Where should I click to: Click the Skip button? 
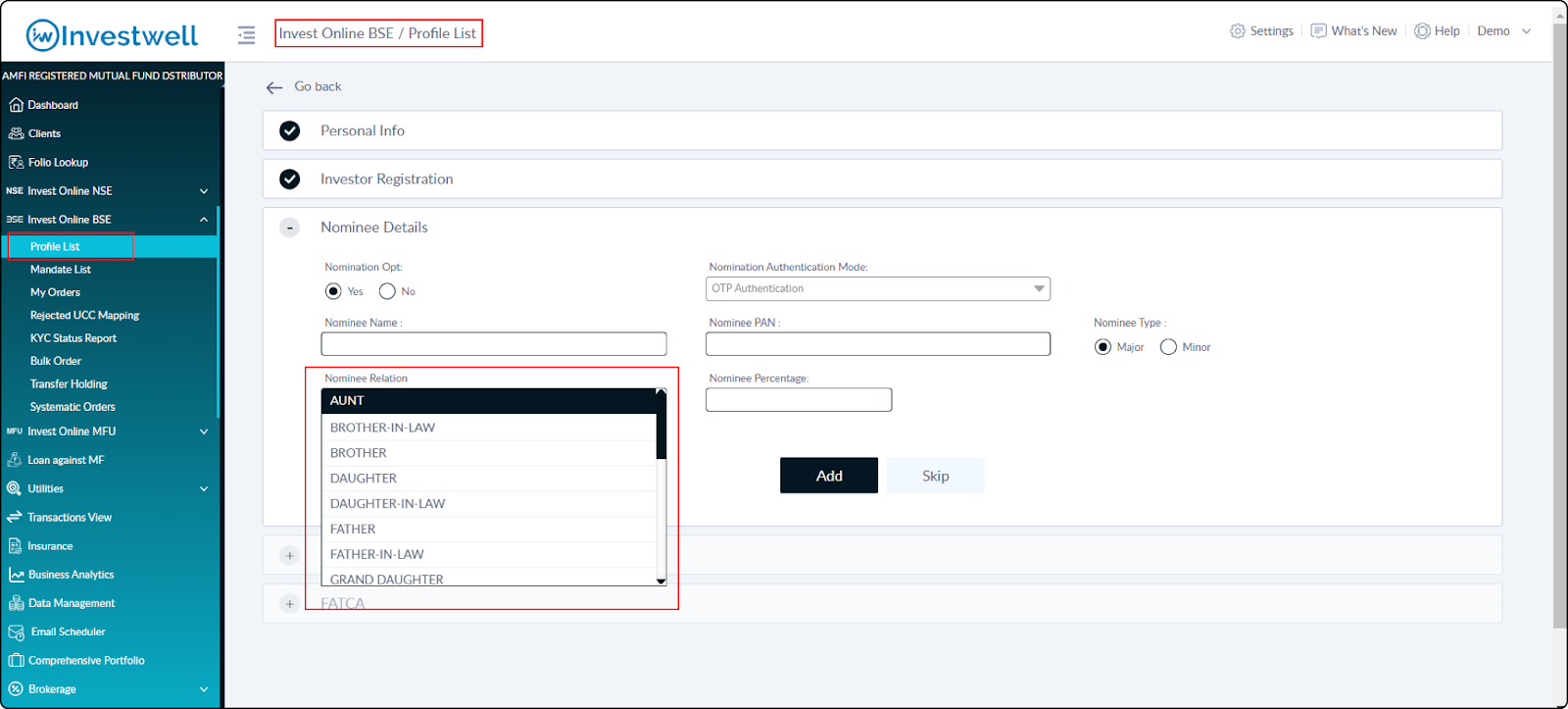point(935,476)
